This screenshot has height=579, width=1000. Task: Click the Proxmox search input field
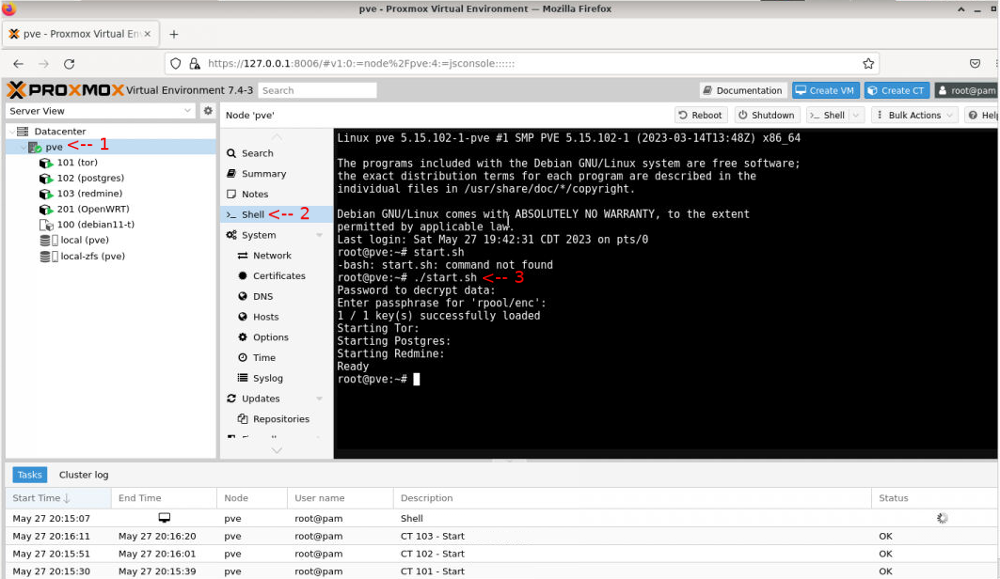pyautogui.click(x=317, y=90)
